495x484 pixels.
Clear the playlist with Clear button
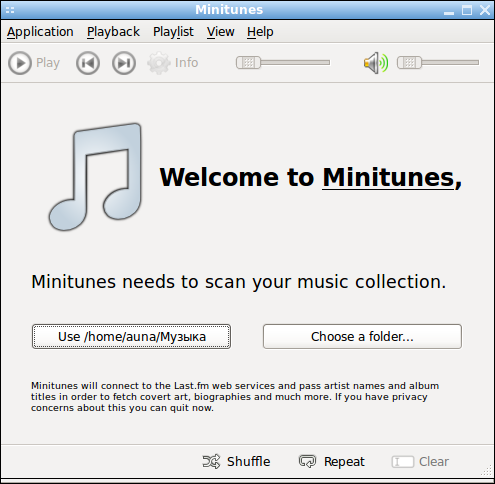coord(420,462)
